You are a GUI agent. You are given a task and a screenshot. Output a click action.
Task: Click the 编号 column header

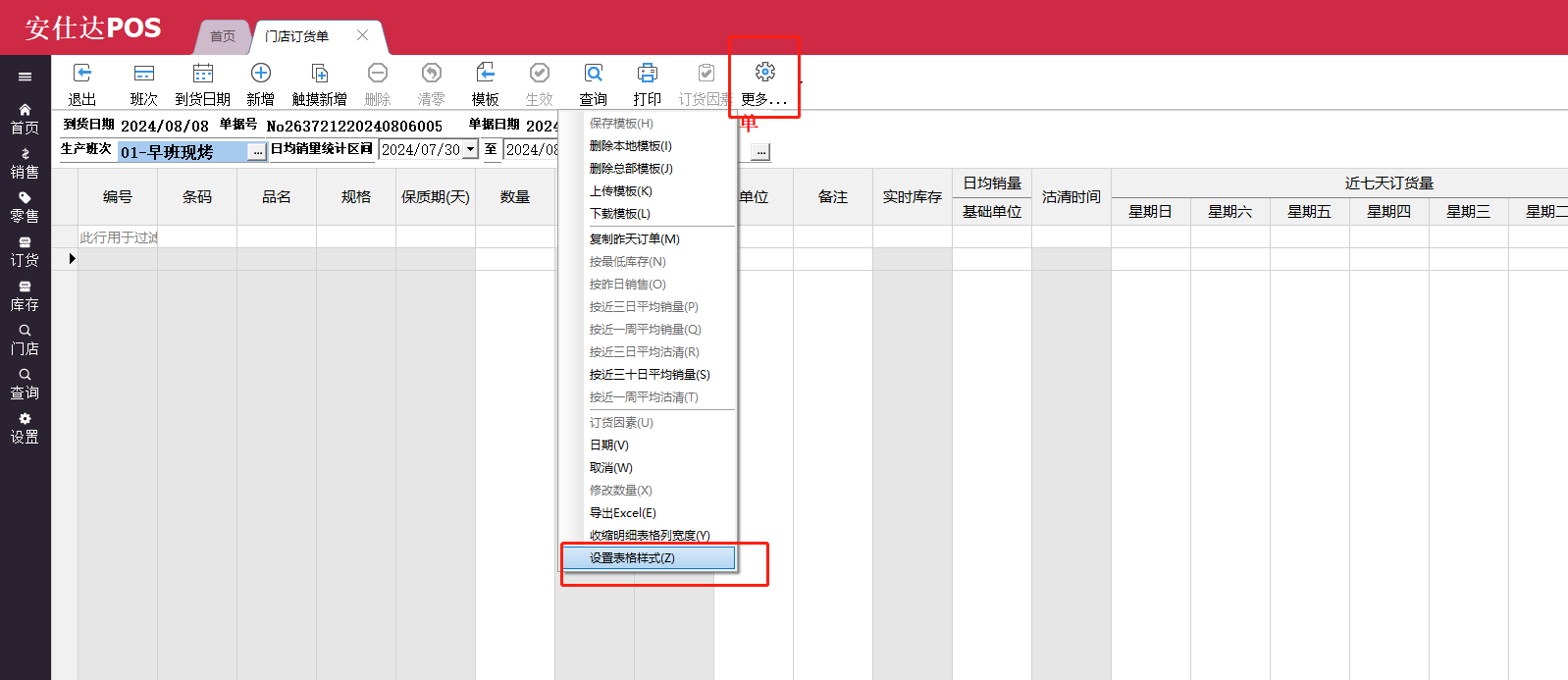118,197
